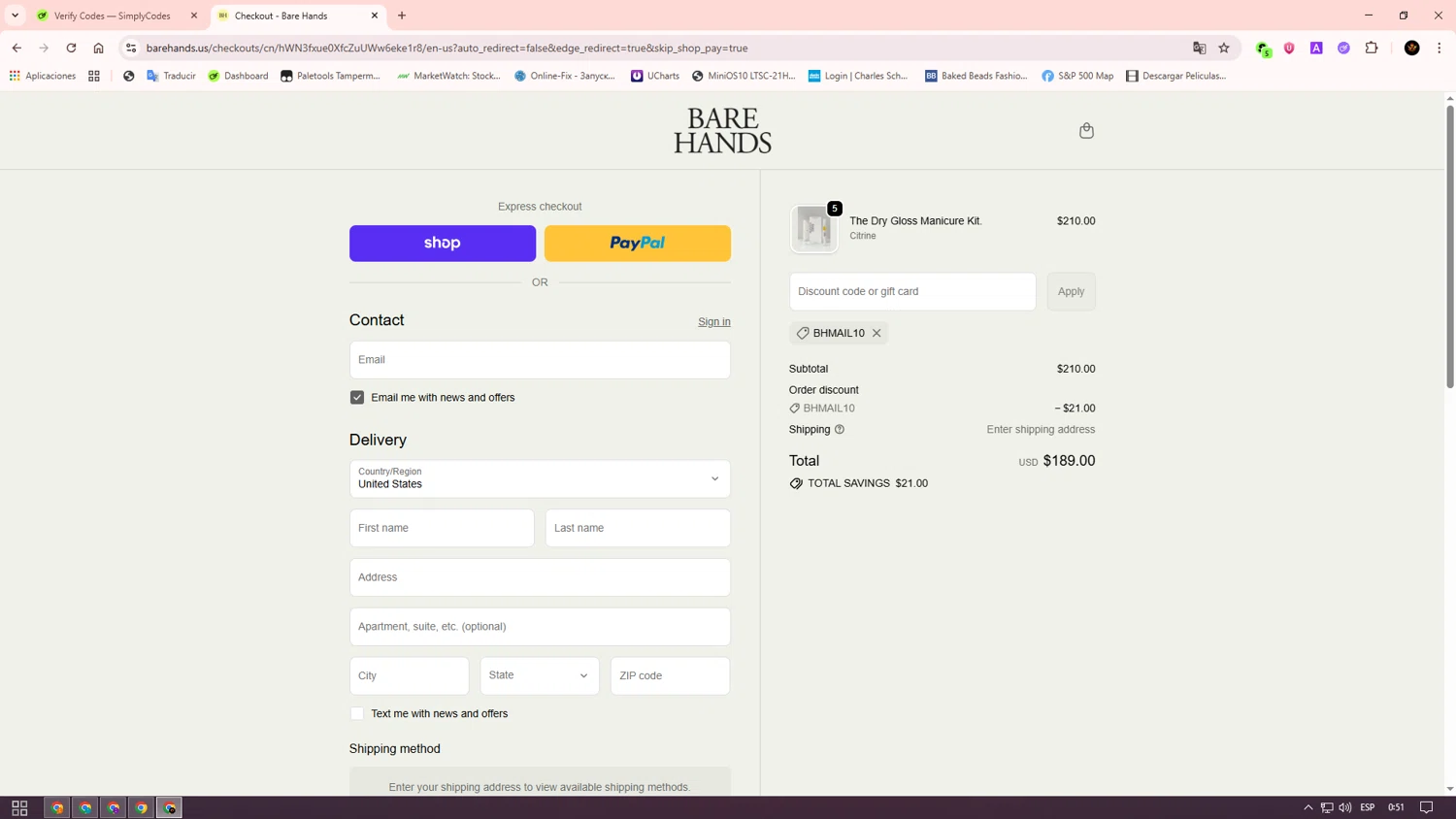Open the State dropdown

[x=540, y=675]
